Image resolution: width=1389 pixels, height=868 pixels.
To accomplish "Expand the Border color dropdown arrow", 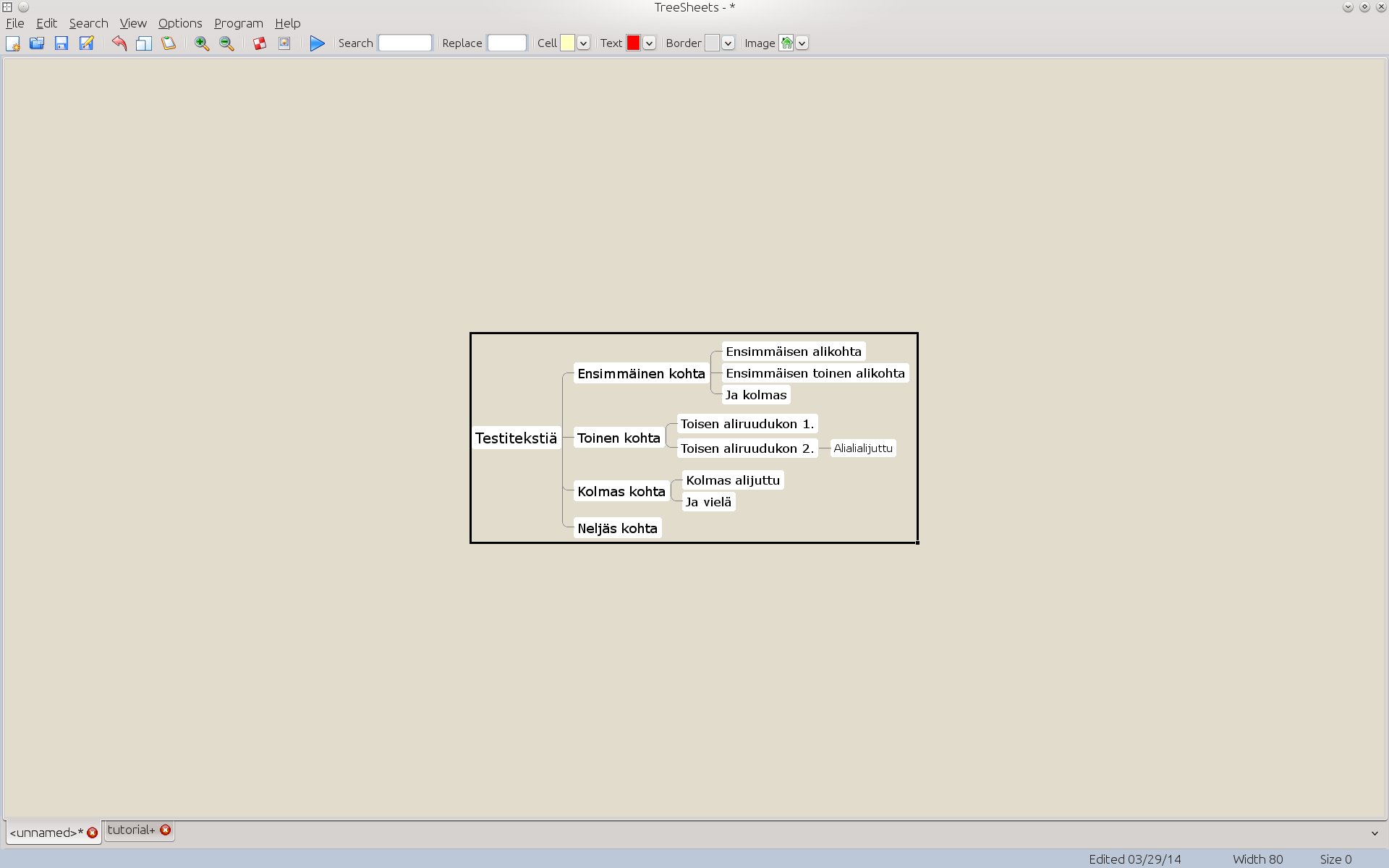I will coord(729,43).
